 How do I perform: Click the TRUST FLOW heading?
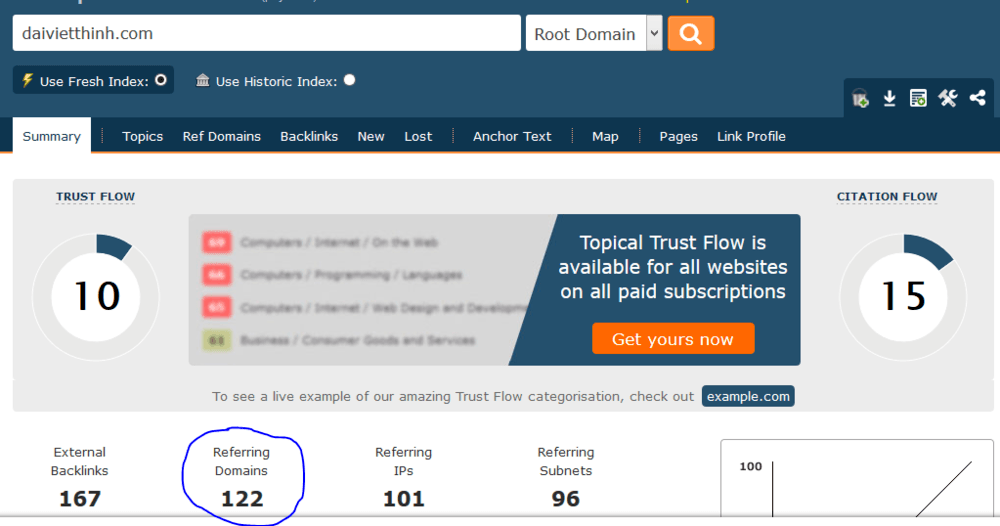coord(95,196)
